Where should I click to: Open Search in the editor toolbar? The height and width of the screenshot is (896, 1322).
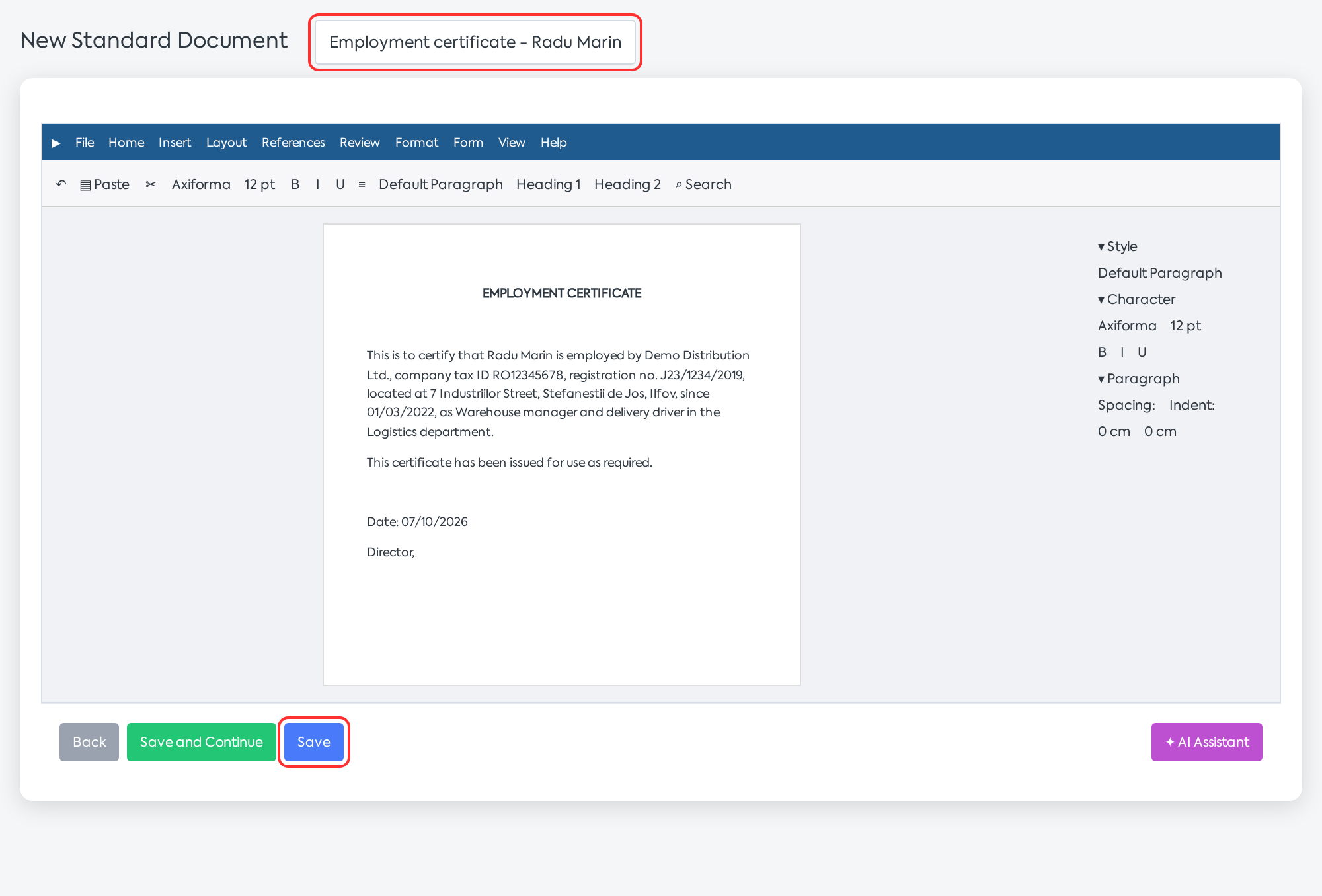point(703,184)
